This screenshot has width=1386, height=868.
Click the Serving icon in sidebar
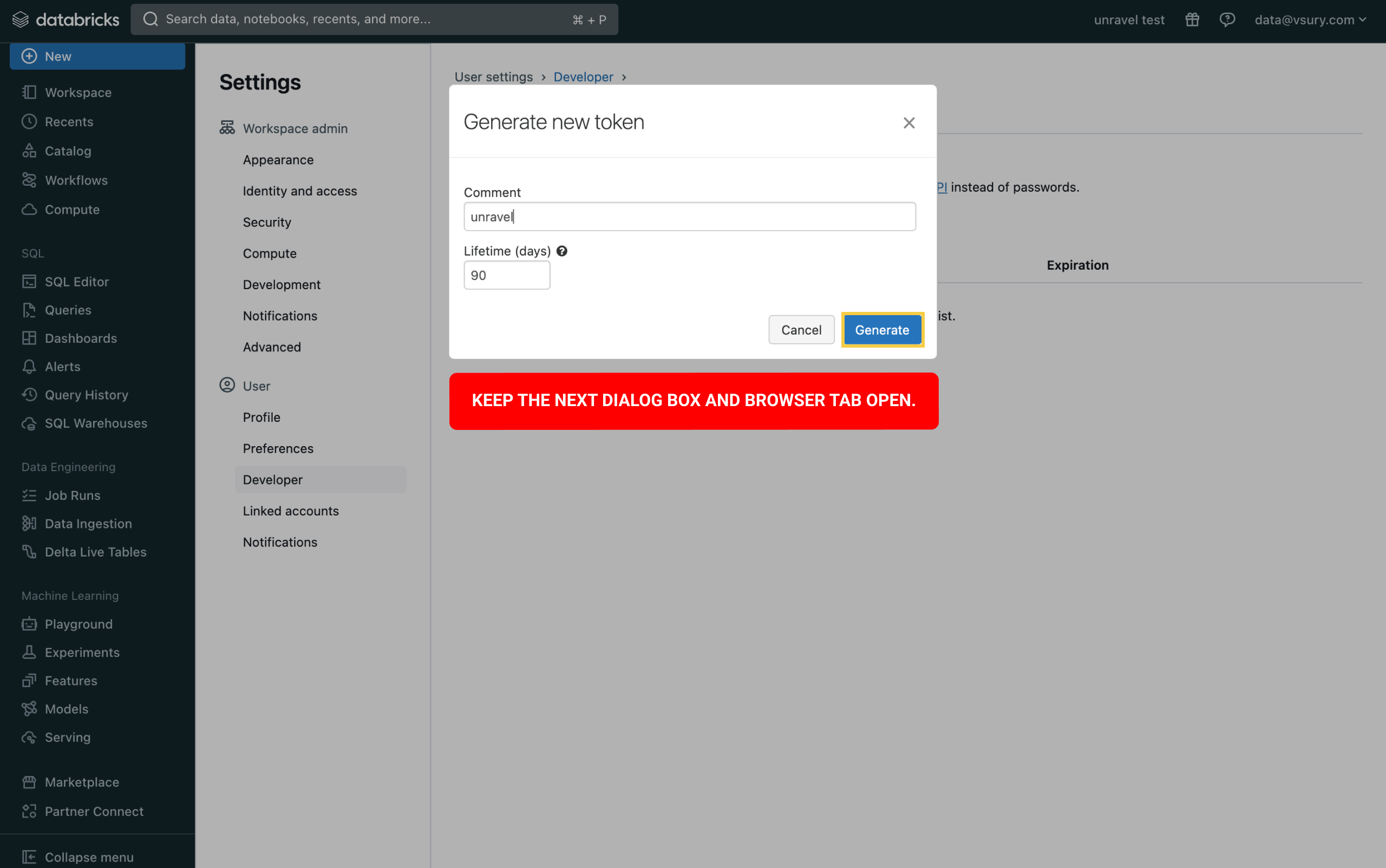click(x=29, y=737)
